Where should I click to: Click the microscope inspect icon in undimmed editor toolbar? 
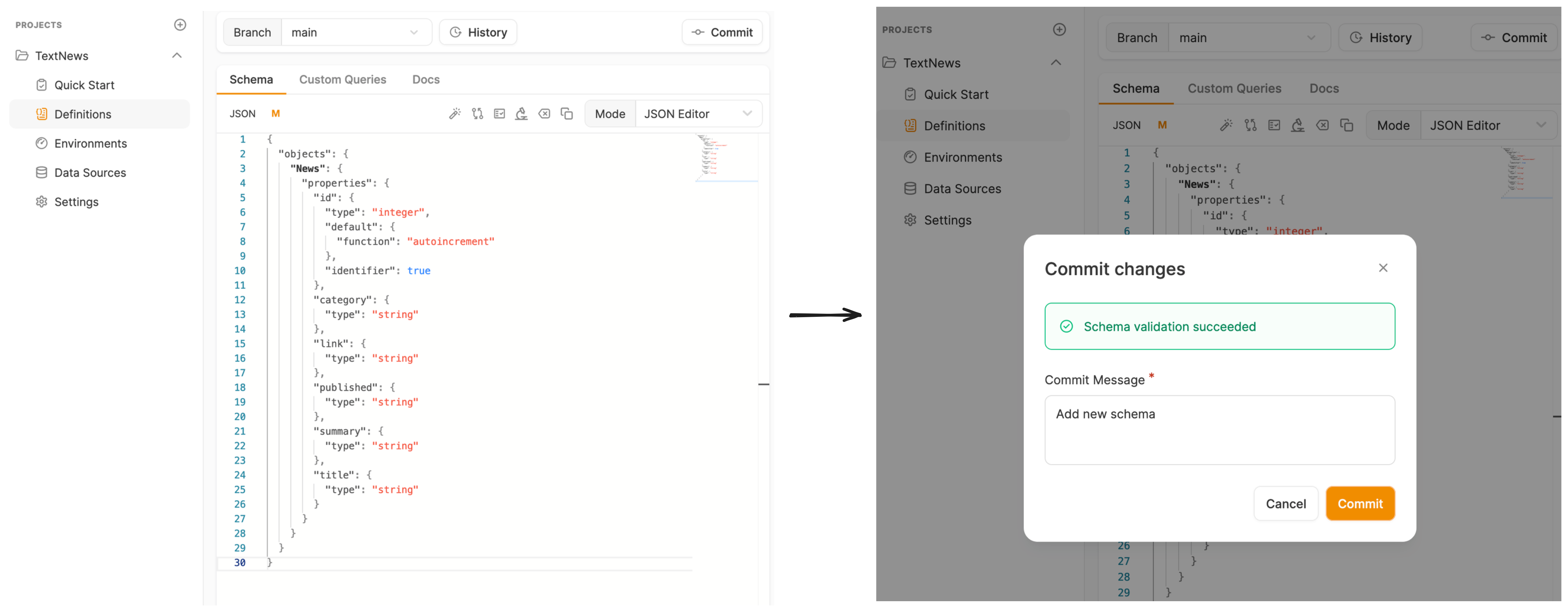coord(521,114)
